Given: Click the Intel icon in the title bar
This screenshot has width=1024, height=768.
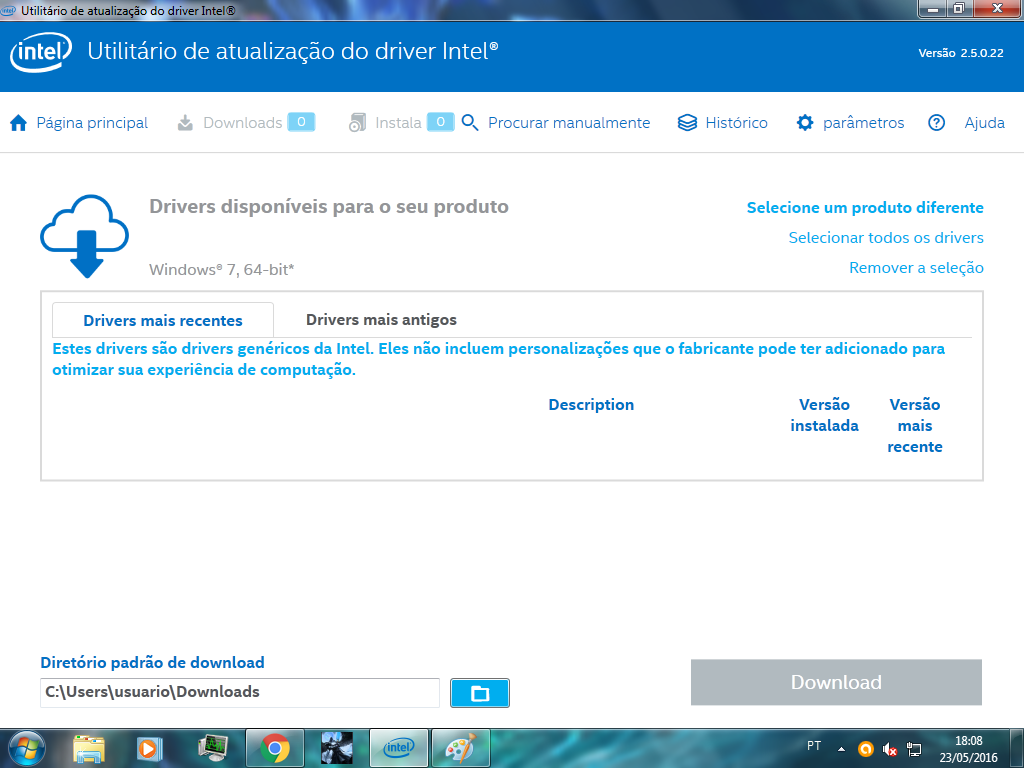Looking at the screenshot, I should 8,10.
